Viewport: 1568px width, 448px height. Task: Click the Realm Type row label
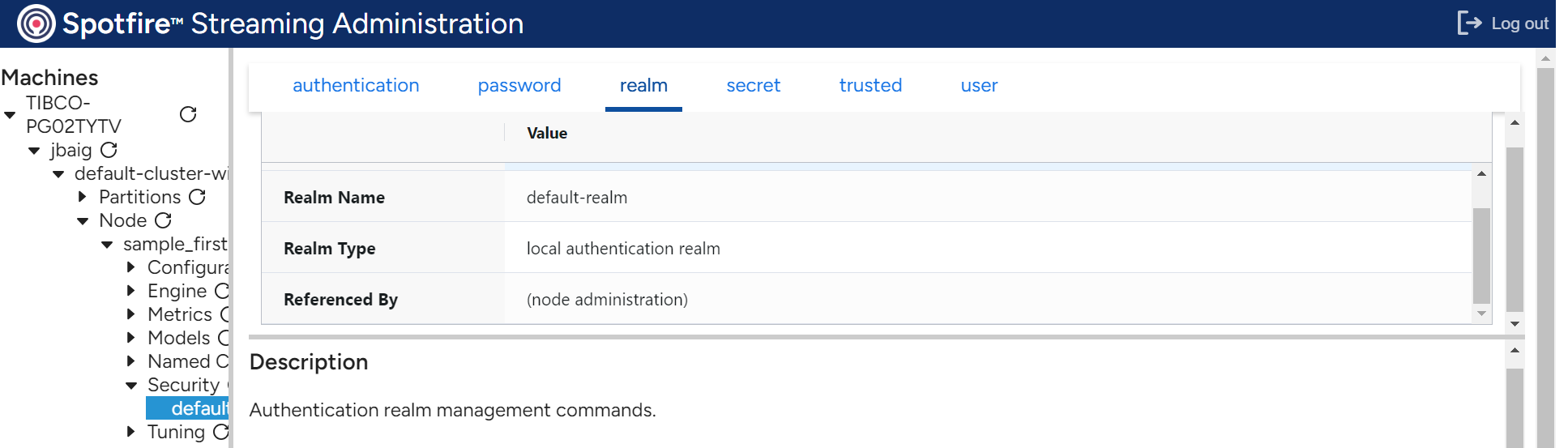tap(329, 249)
